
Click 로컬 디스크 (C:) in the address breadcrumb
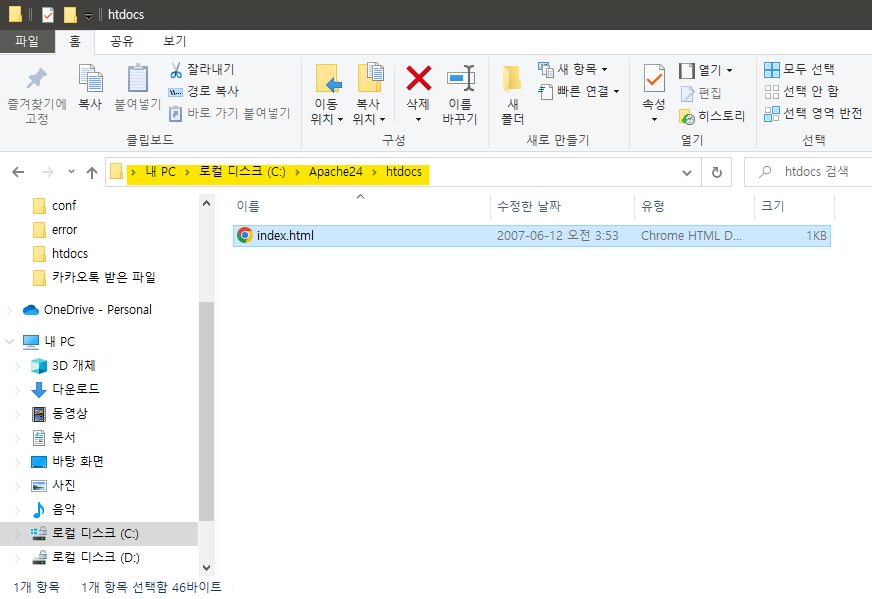point(242,172)
